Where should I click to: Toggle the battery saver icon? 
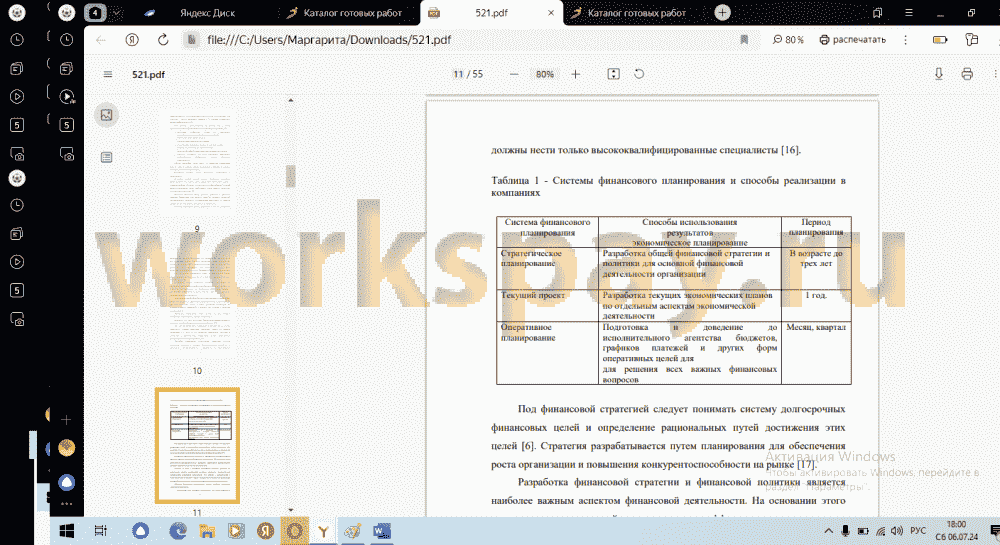(940, 40)
